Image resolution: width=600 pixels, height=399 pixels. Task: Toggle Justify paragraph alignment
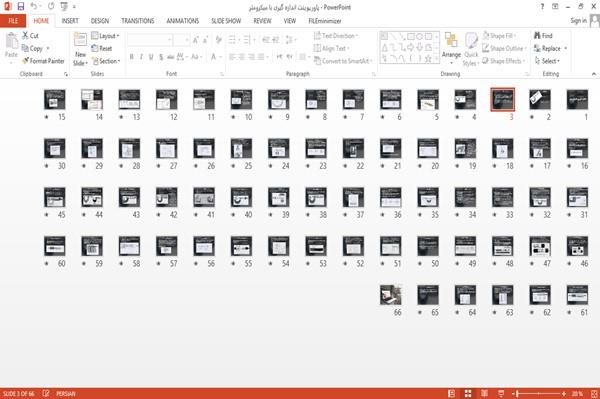click(x=261, y=57)
